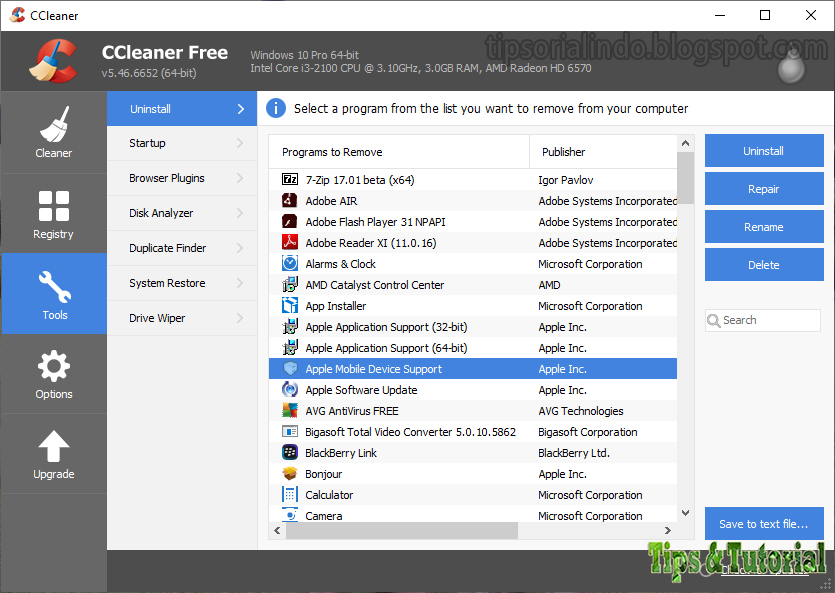Click the Uninstall tab chevron arrow
Viewport: 835px width, 593px height.
pyautogui.click(x=240, y=109)
